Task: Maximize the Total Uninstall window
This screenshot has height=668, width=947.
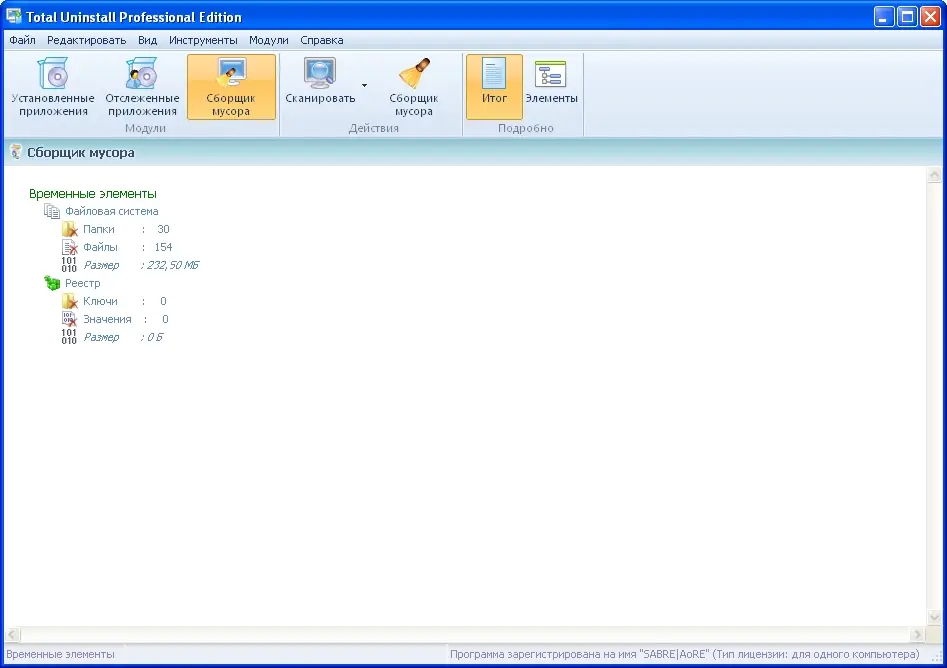Action: coord(907,16)
